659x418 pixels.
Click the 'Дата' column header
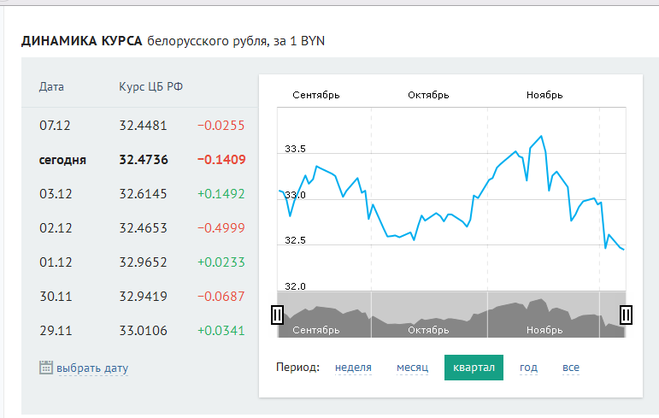coord(52,87)
